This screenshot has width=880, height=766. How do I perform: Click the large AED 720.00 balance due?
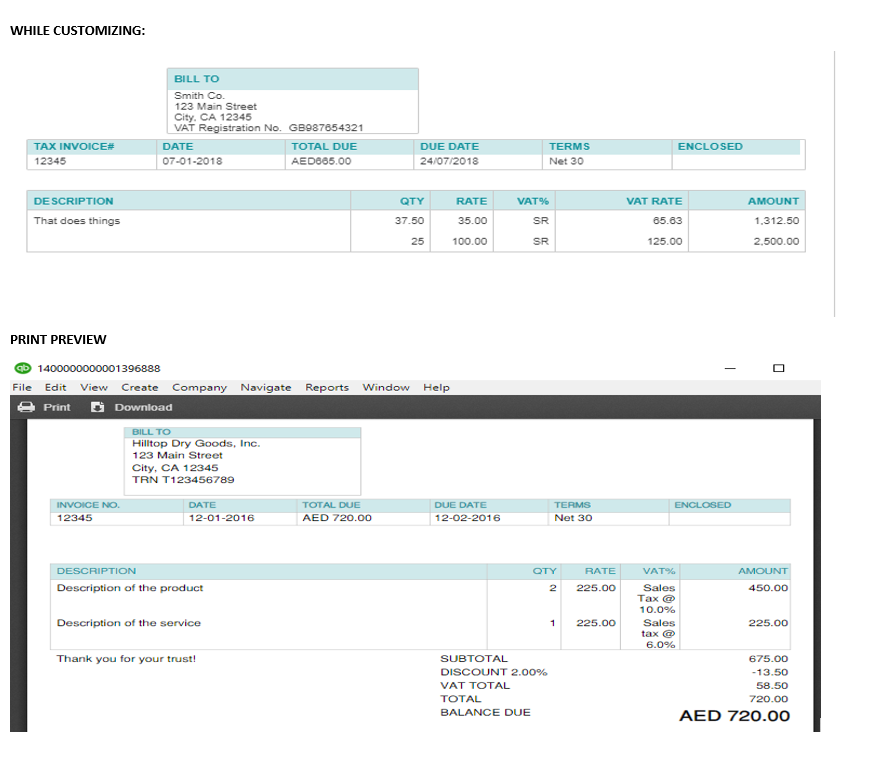[734, 716]
